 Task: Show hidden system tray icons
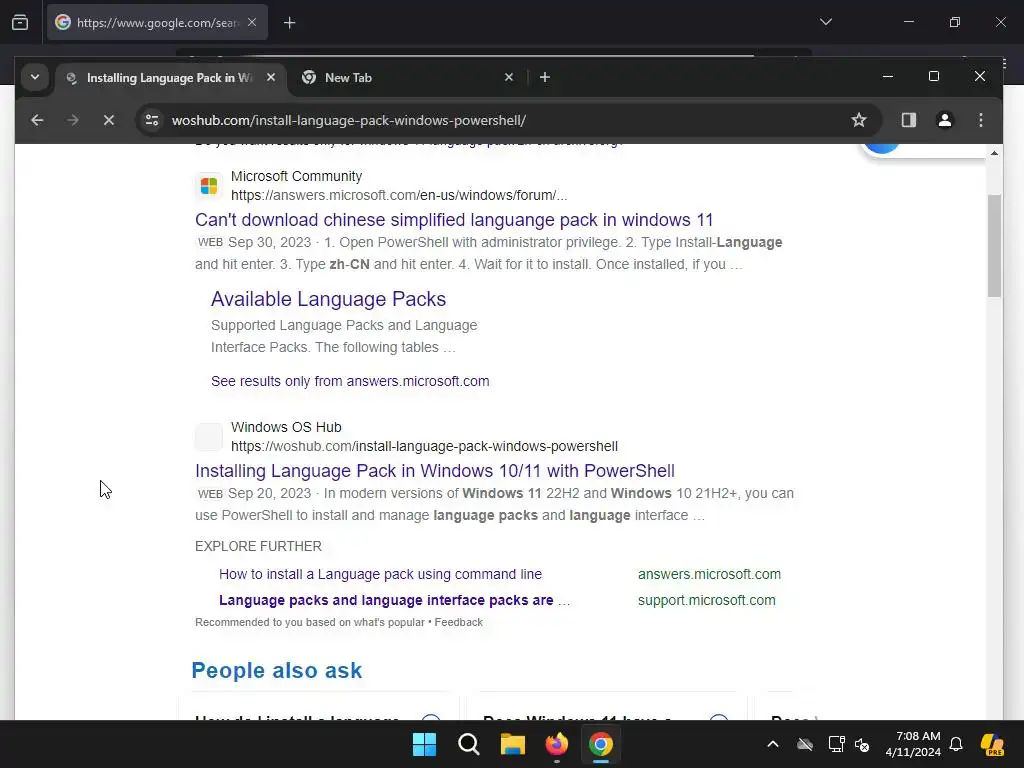point(773,744)
